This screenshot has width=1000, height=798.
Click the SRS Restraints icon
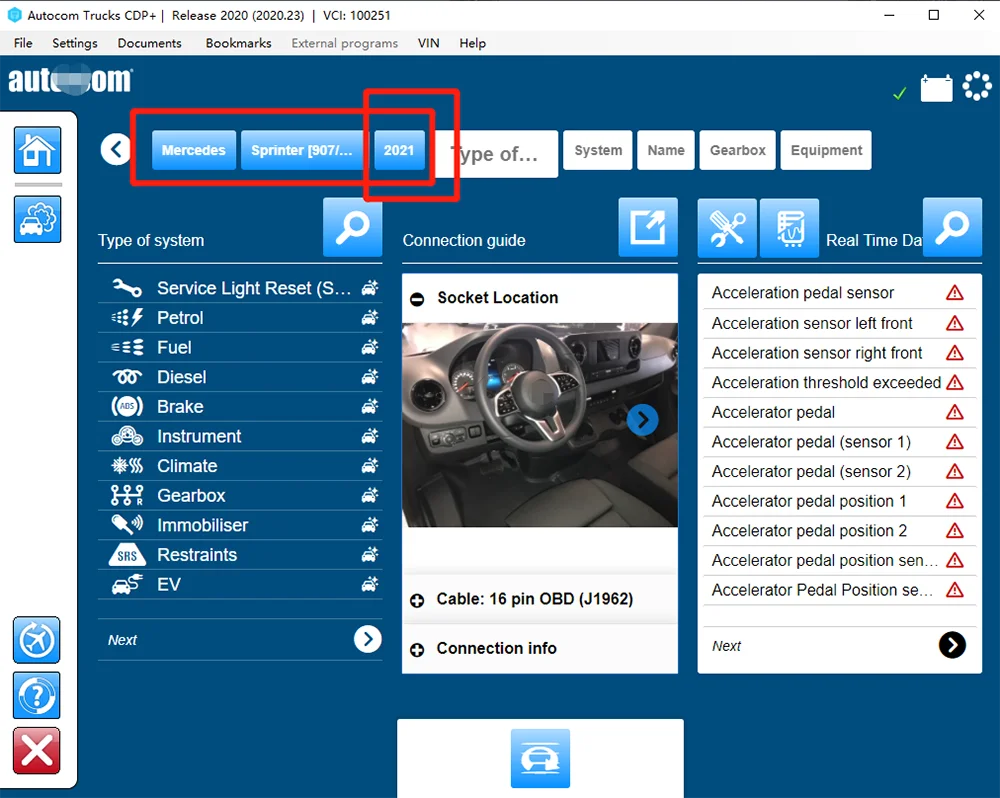pyautogui.click(x=127, y=555)
